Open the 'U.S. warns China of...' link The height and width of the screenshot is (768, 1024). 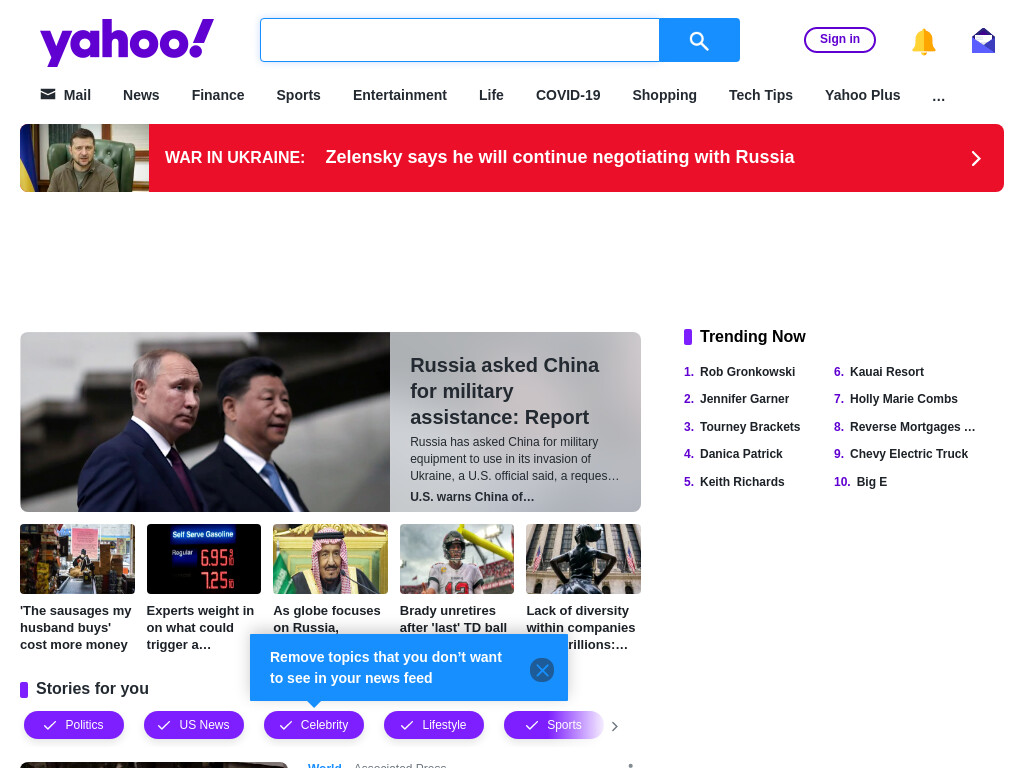point(472,497)
